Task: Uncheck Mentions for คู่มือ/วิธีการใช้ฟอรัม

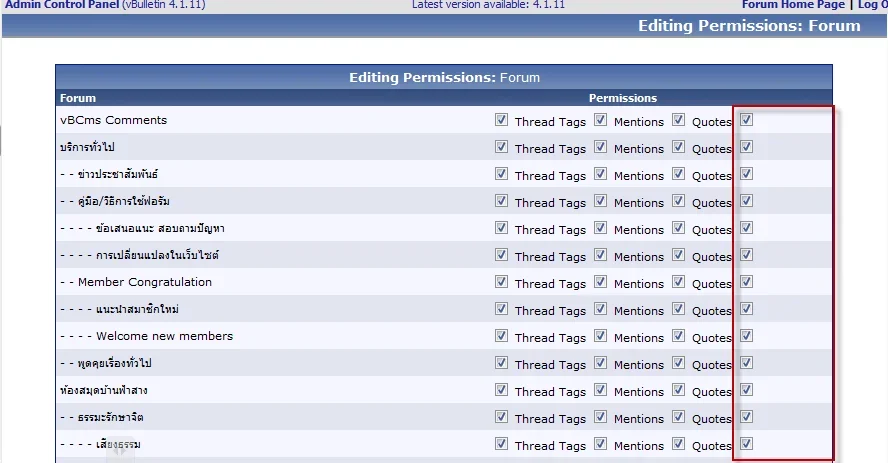Action: (x=600, y=201)
